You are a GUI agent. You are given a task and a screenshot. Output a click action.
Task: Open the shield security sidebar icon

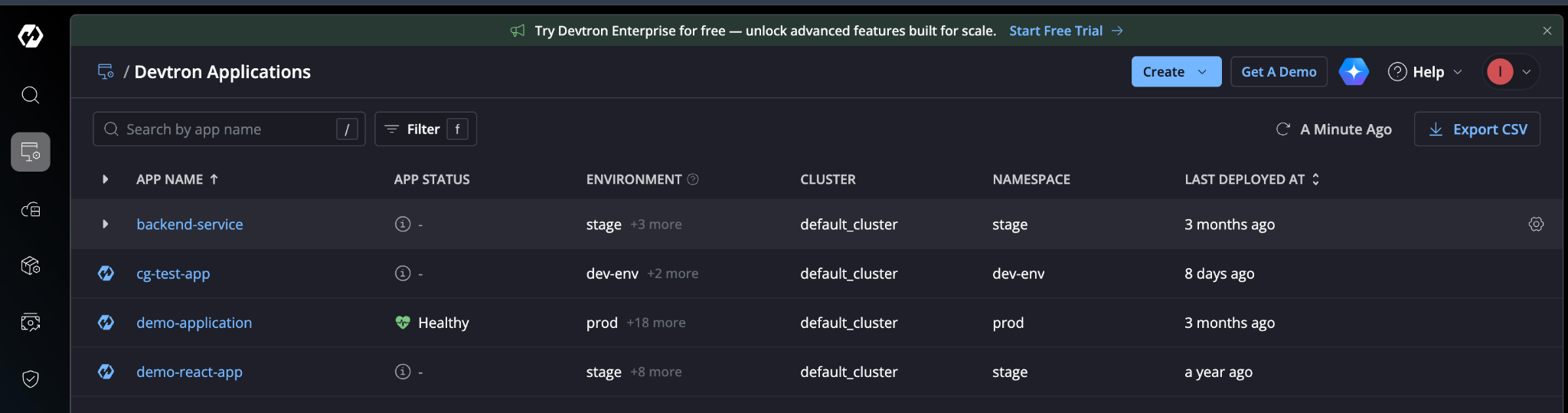coord(31,379)
